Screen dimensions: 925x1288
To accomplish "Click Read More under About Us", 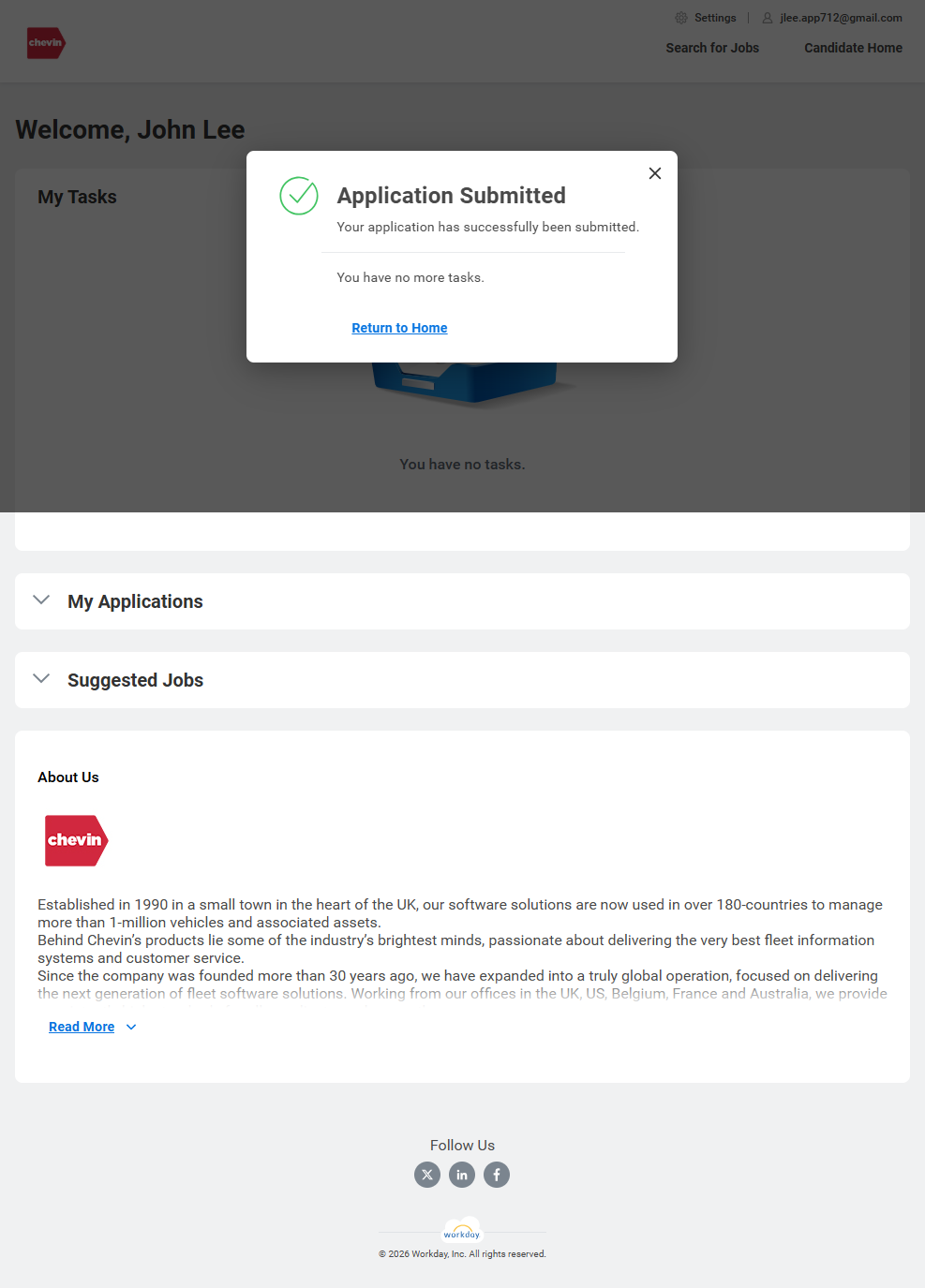I will point(82,1027).
